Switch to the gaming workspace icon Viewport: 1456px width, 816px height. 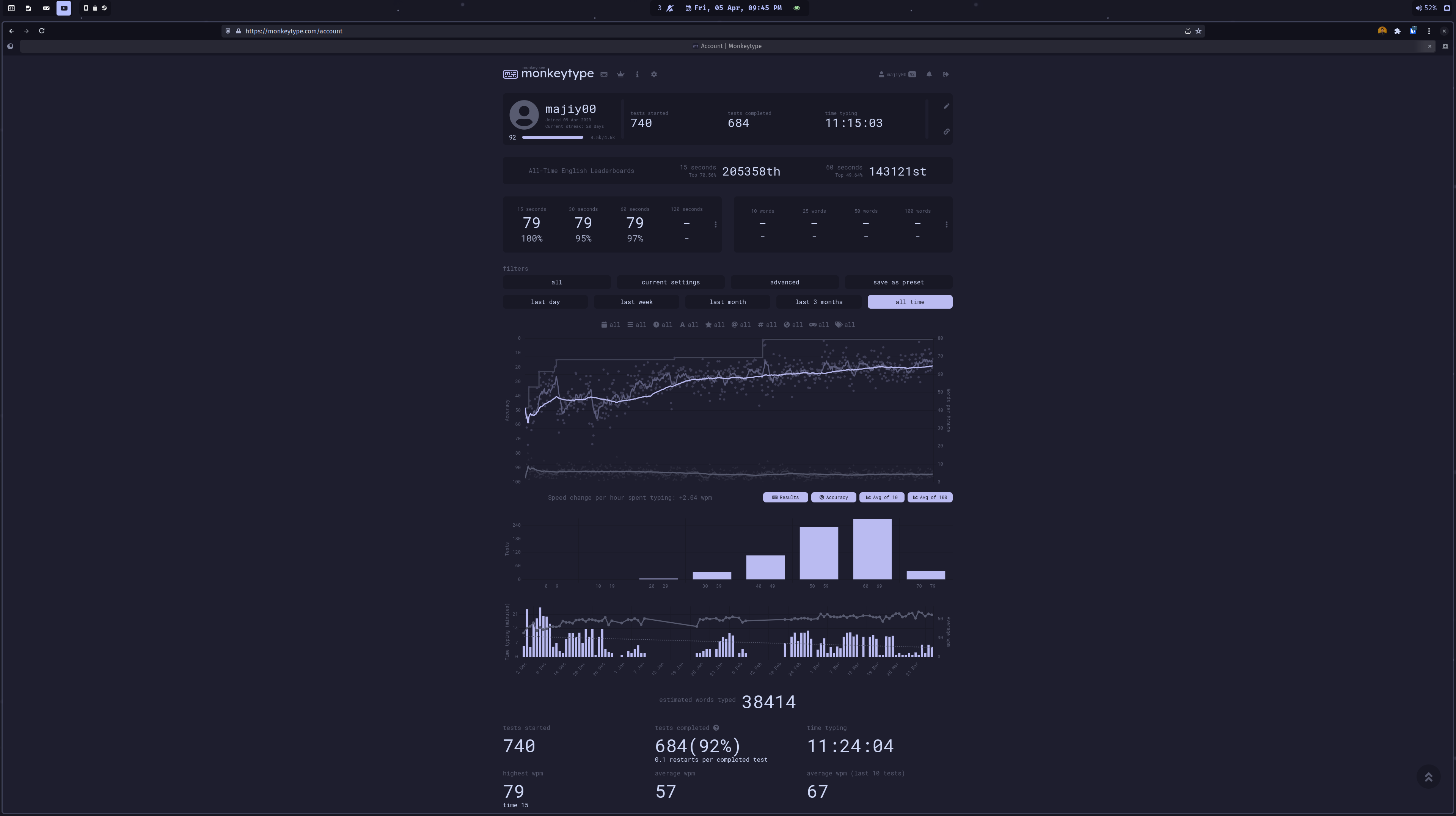tap(46, 8)
